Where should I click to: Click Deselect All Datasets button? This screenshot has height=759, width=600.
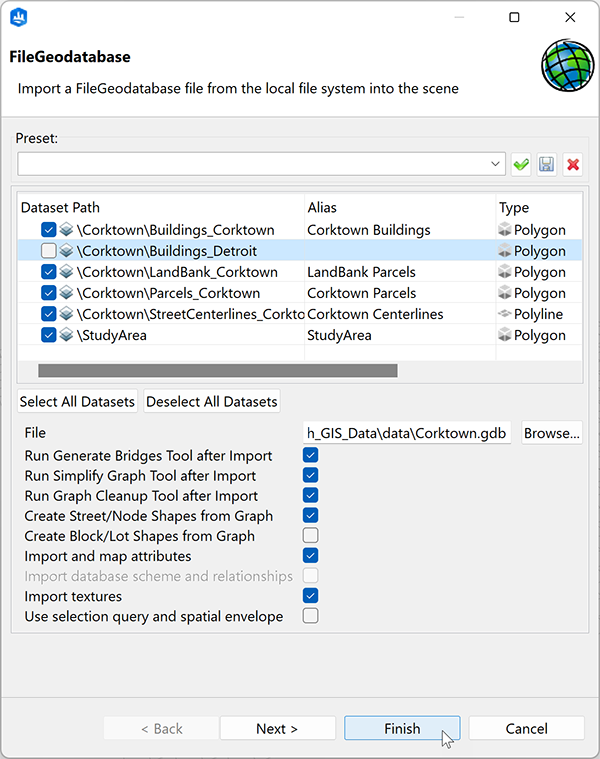tap(212, 401)
